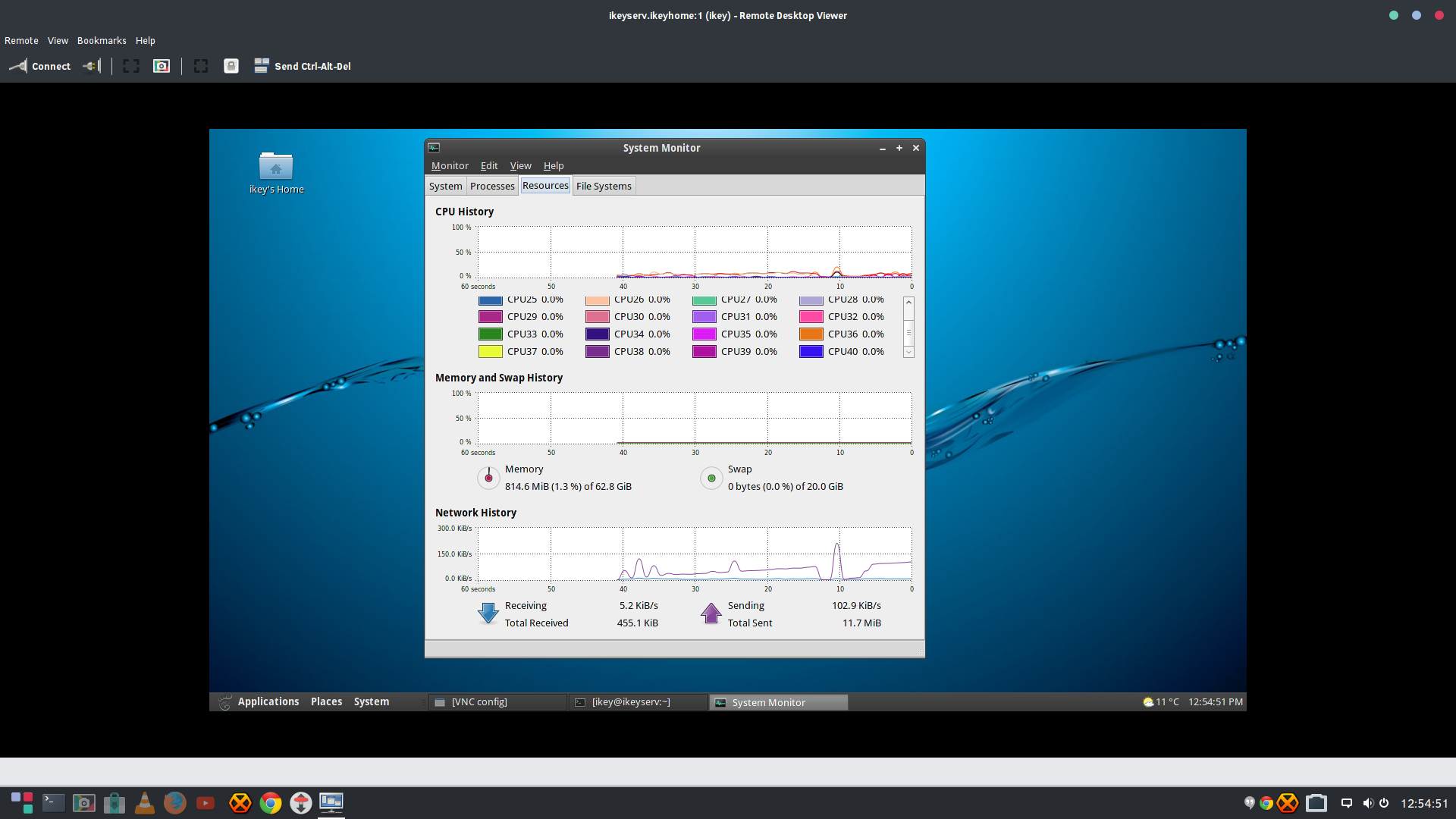Viewport: 1456px width, 819px height.
Task: Switch to the [VNC config] taskbar window
Action: (497, 702)
